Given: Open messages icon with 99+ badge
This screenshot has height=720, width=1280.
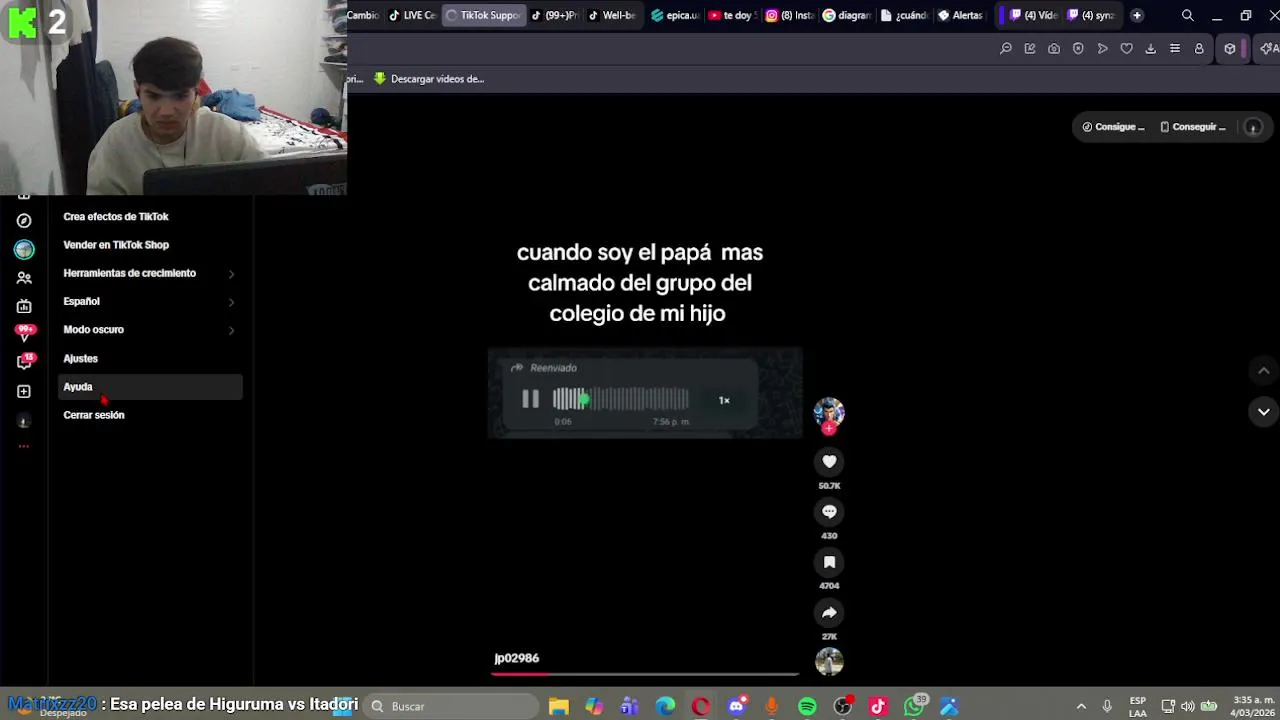Looking at the screenshot, I should click(24, 334).
